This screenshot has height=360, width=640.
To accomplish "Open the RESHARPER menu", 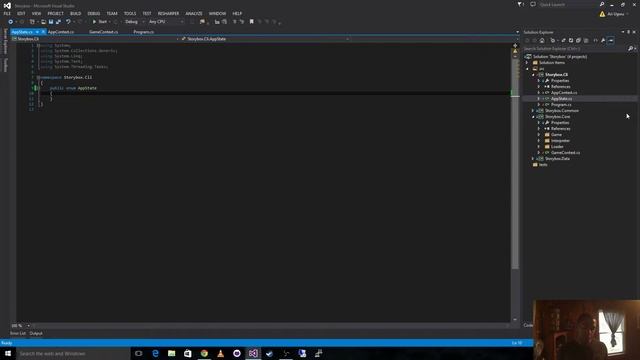I will pos(168,13).
